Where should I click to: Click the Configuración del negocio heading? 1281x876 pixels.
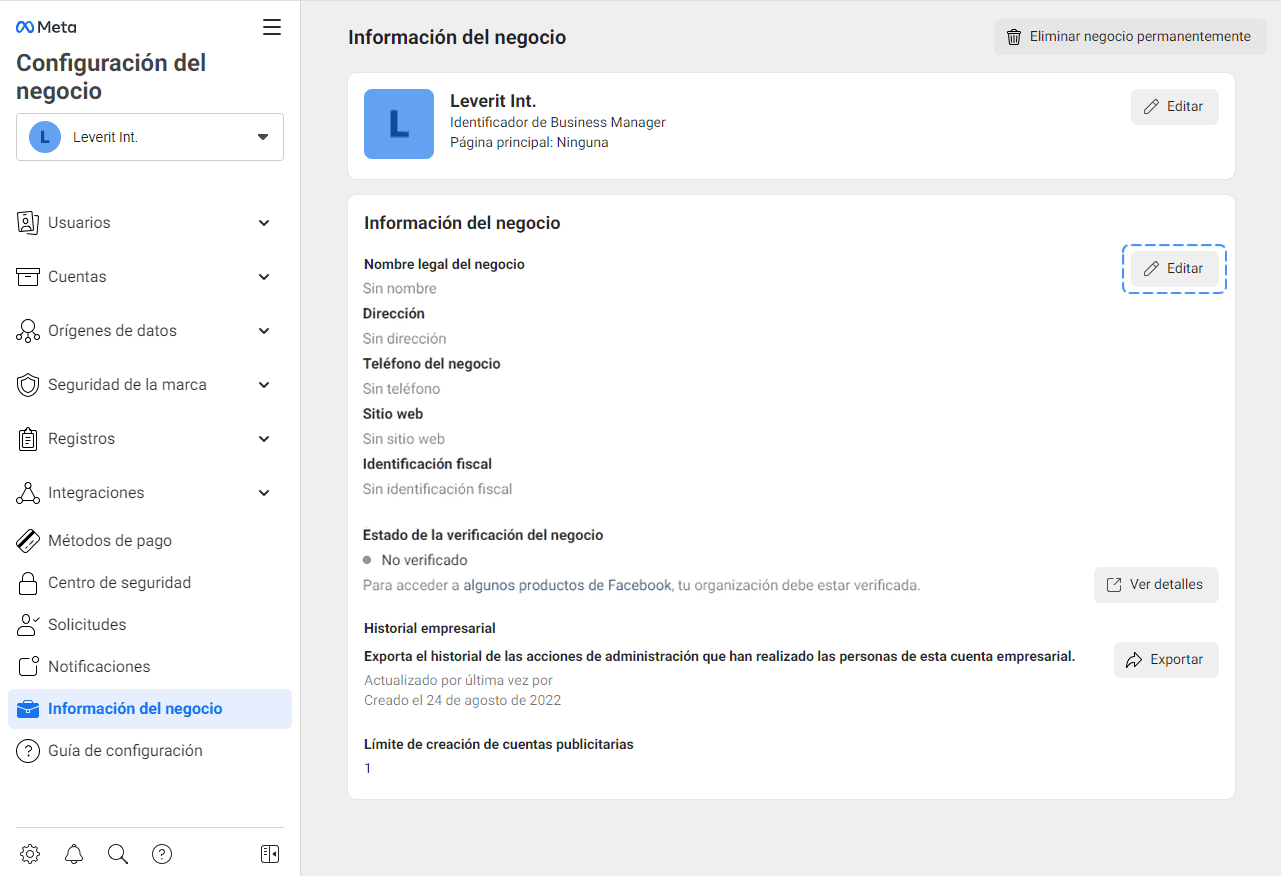pos(111,77)
